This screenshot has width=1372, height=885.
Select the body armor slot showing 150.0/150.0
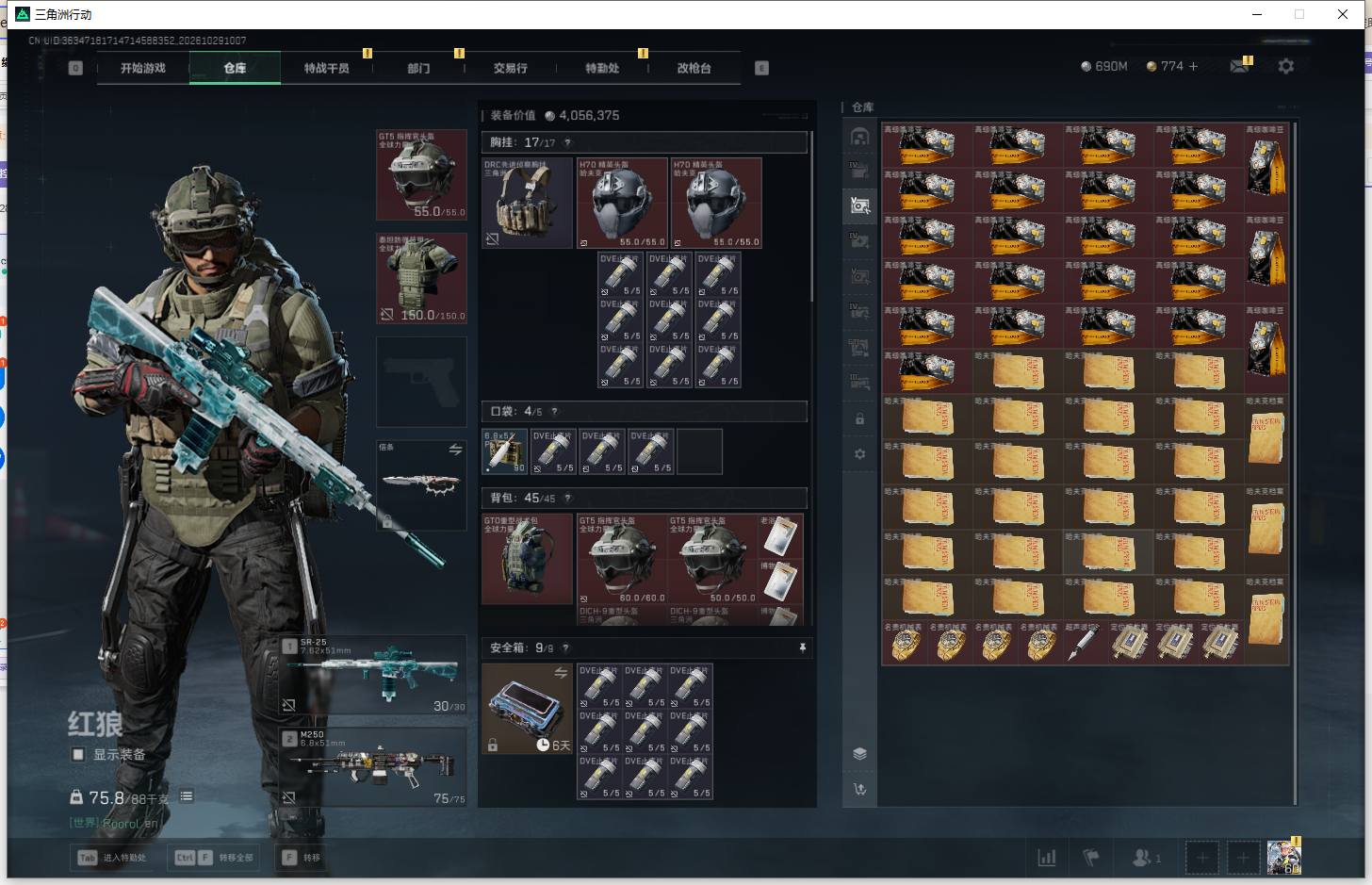click(x=421, y=278)
